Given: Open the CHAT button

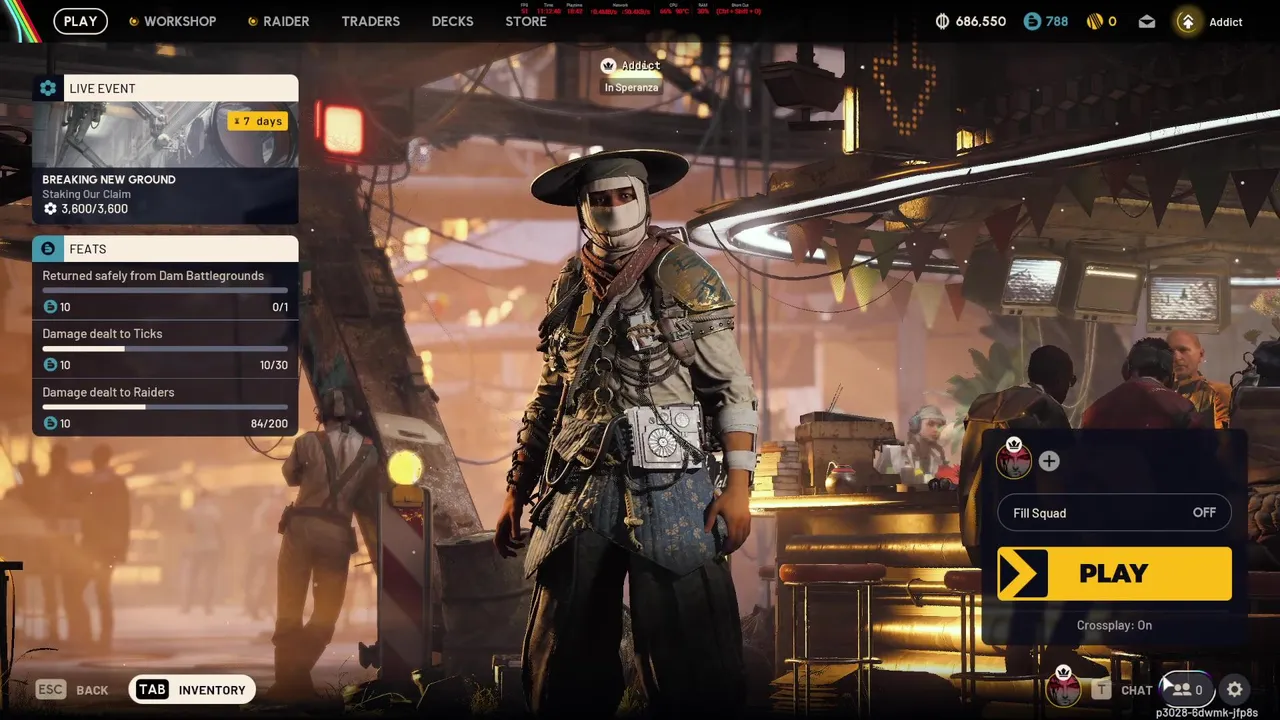Looking at the screenshot, I should coord(1122,690).
